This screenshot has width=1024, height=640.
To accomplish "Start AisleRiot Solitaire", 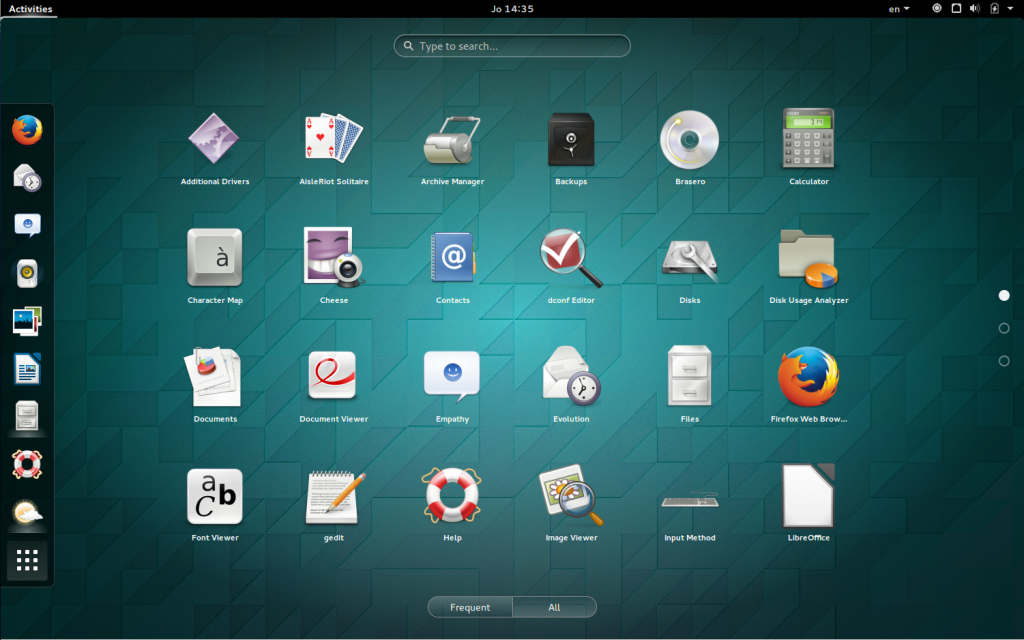I will [333, 138].
